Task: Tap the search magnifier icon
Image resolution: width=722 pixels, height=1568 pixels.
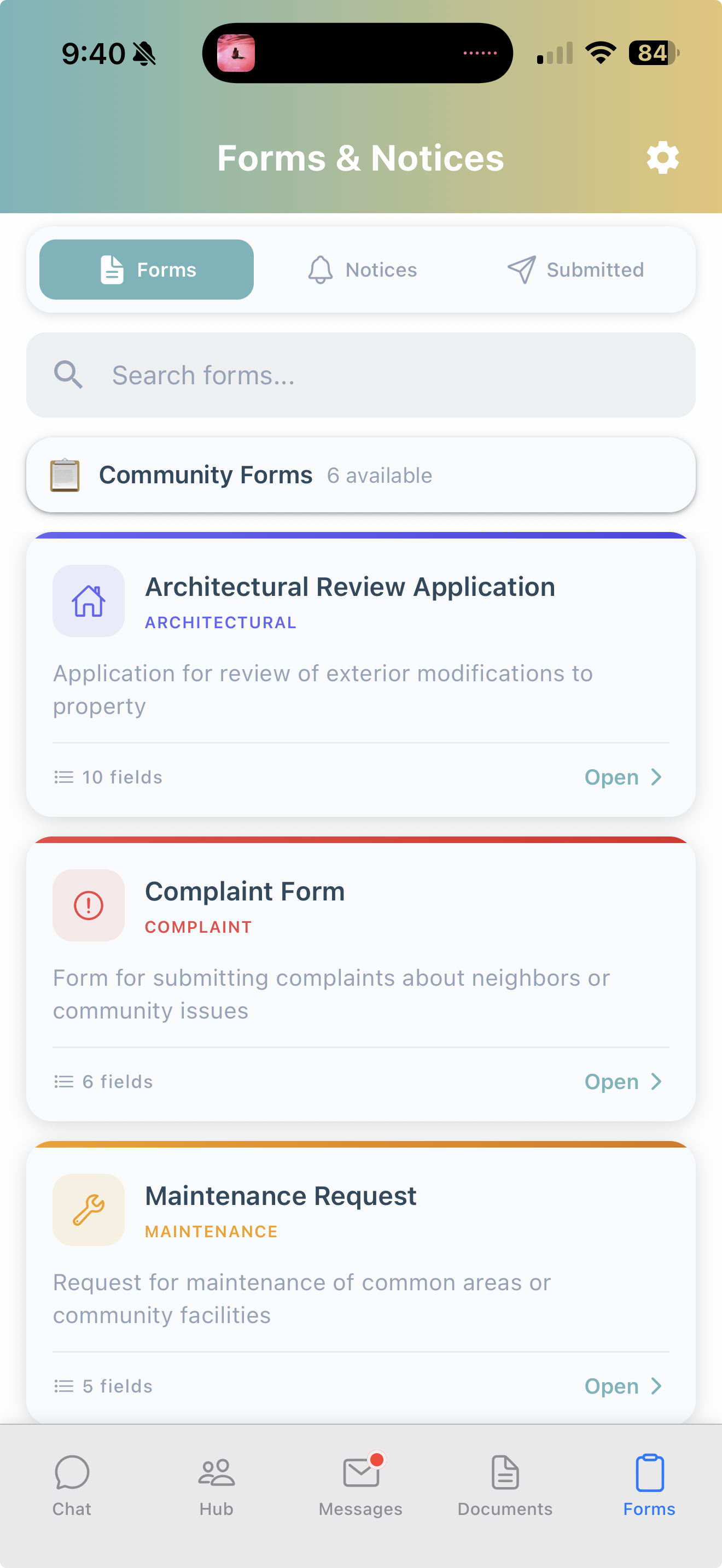Action: click(x=68, y=375)
